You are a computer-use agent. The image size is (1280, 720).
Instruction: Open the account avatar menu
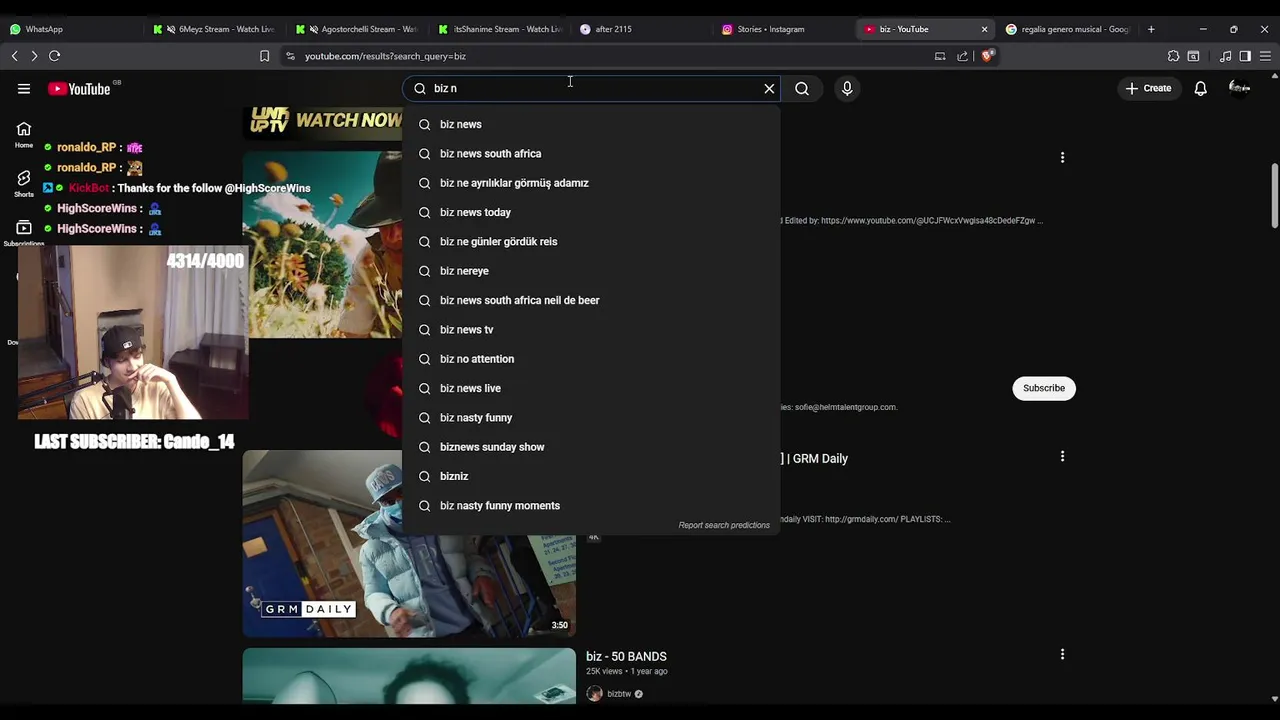click(x=1239, y=89)
